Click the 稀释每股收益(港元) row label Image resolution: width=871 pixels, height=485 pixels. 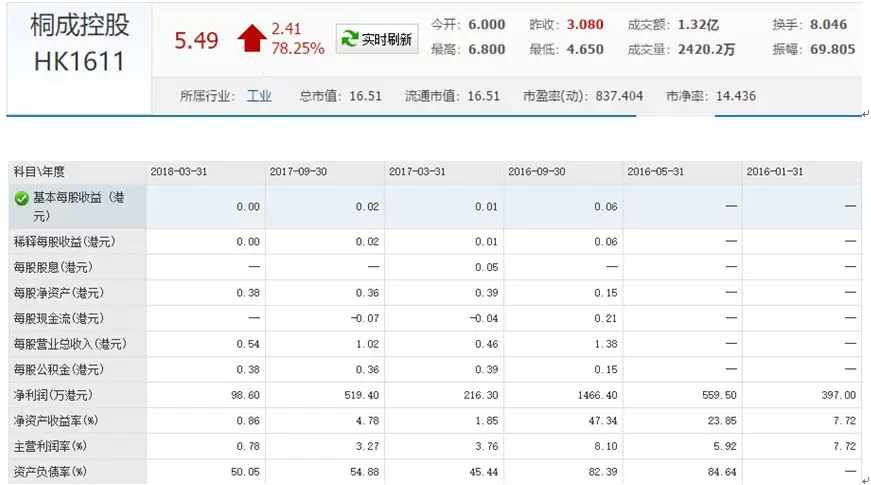click(x=64, y=242)
